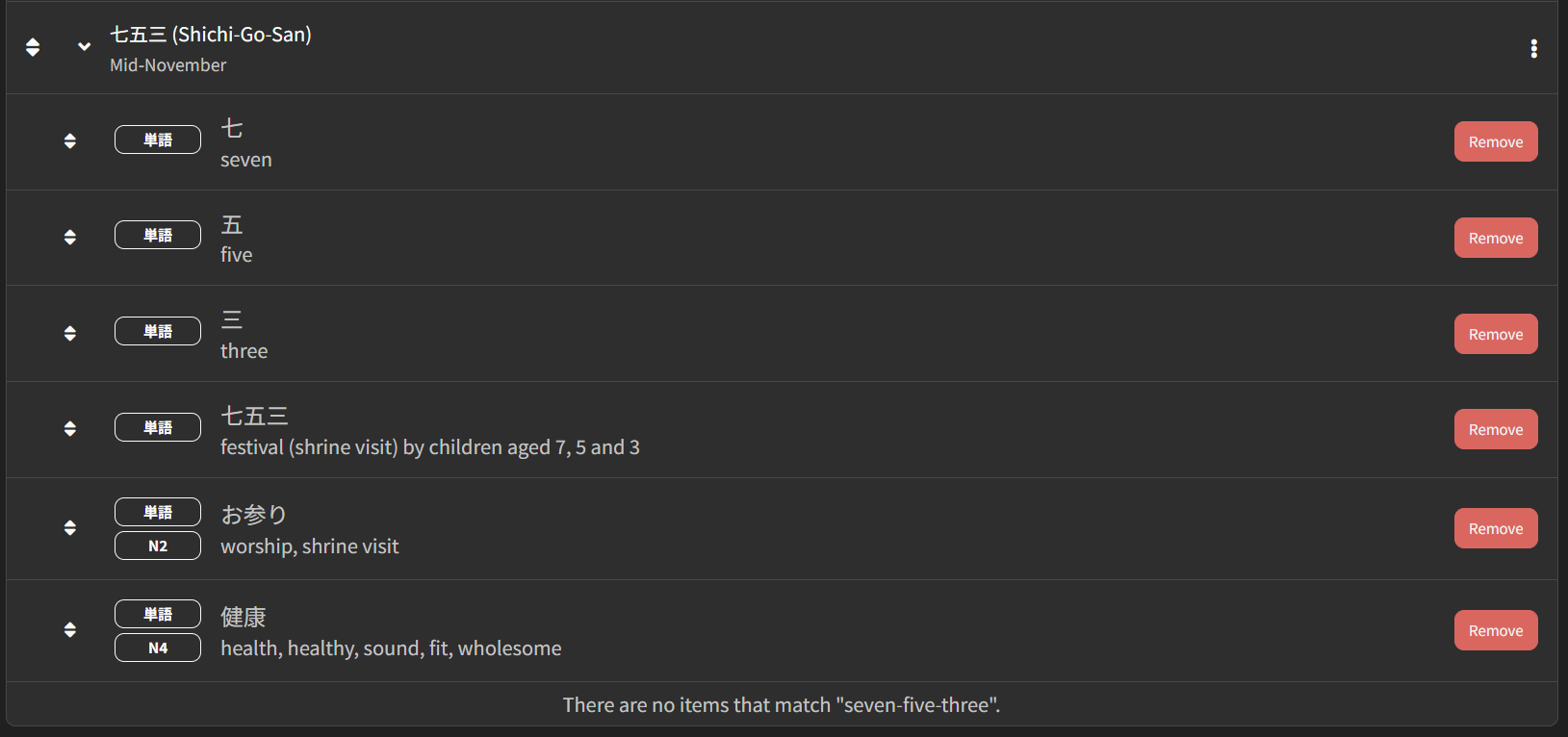The image size is (1568, 737).
Task: Select the 七五三 (Shichi-Go-San) section title
Action: [x=211, y=35]
